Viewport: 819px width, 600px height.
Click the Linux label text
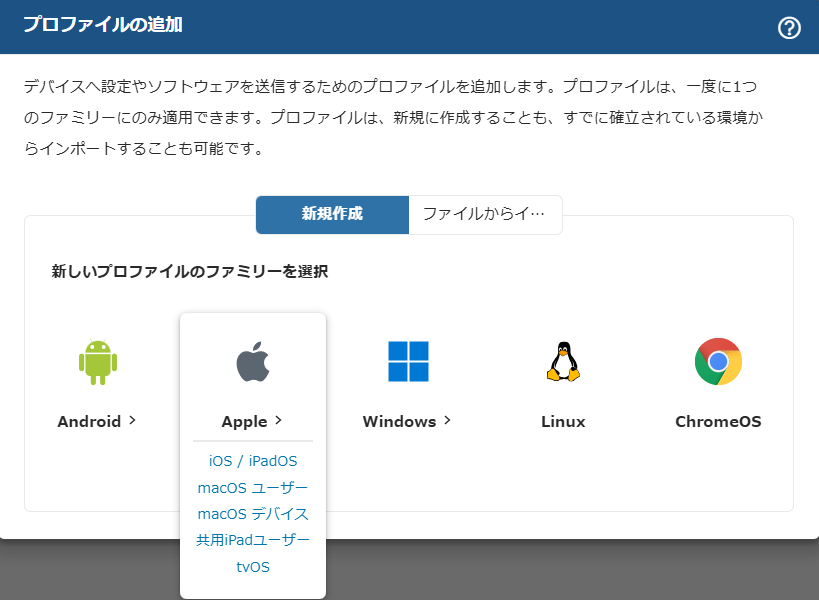pyautogui.click(x=563, y=421)
